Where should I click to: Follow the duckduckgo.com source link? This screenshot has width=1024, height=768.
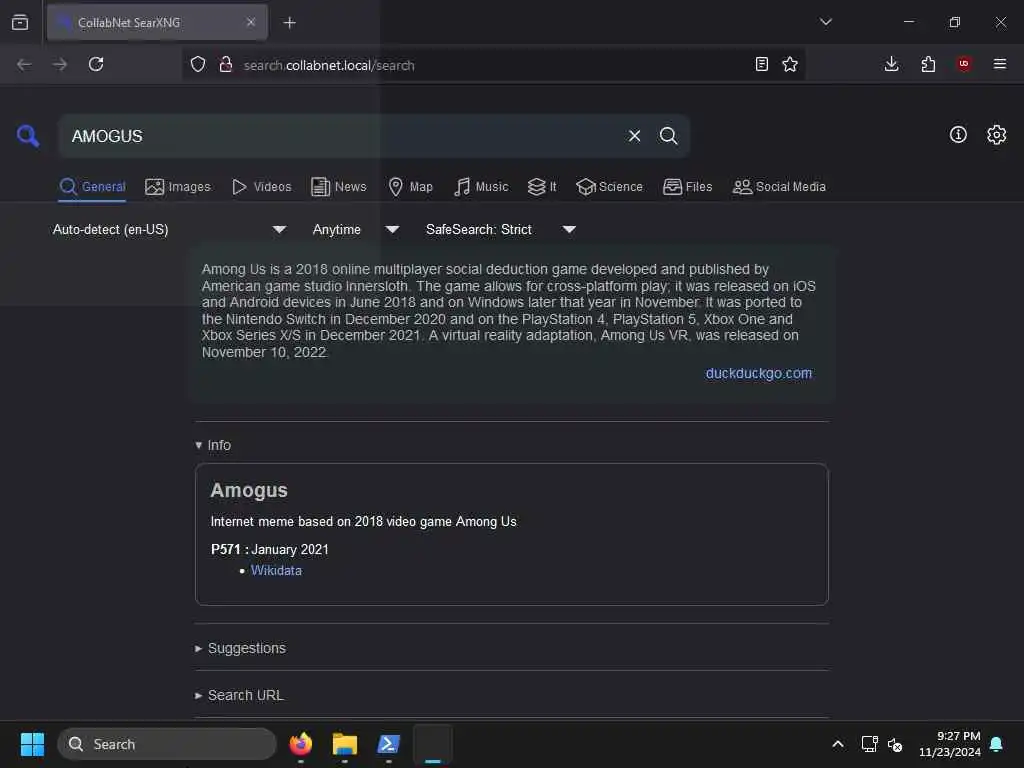point(758,373)
